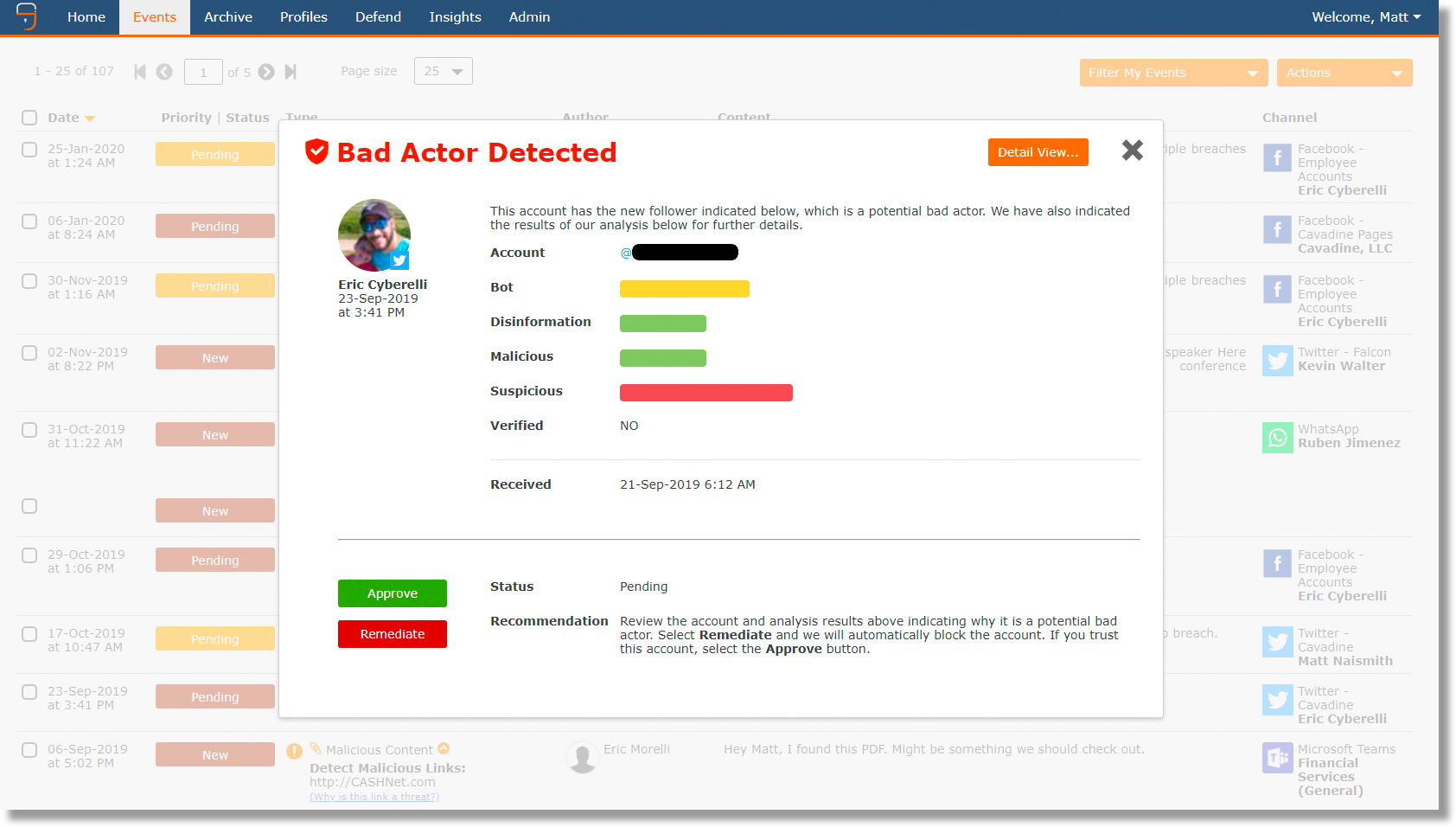This screenshot has height=827, width=1456.
Task: Click Twitter icon for Matt Naismith row
Action: pyautogui.click(x=1277, y=642)
